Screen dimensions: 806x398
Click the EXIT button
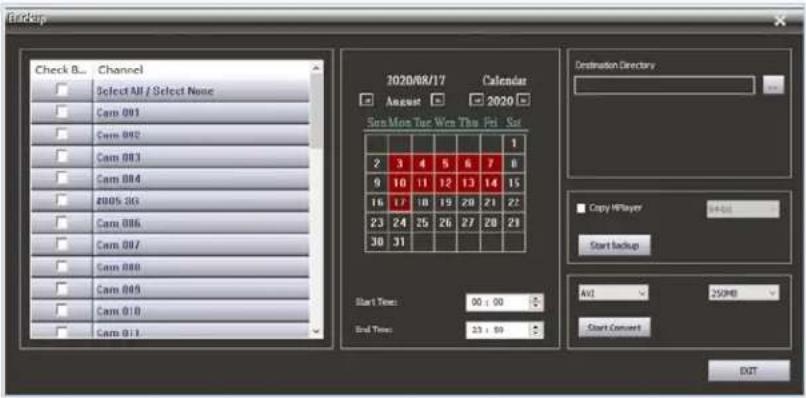(x=748, y=371)
